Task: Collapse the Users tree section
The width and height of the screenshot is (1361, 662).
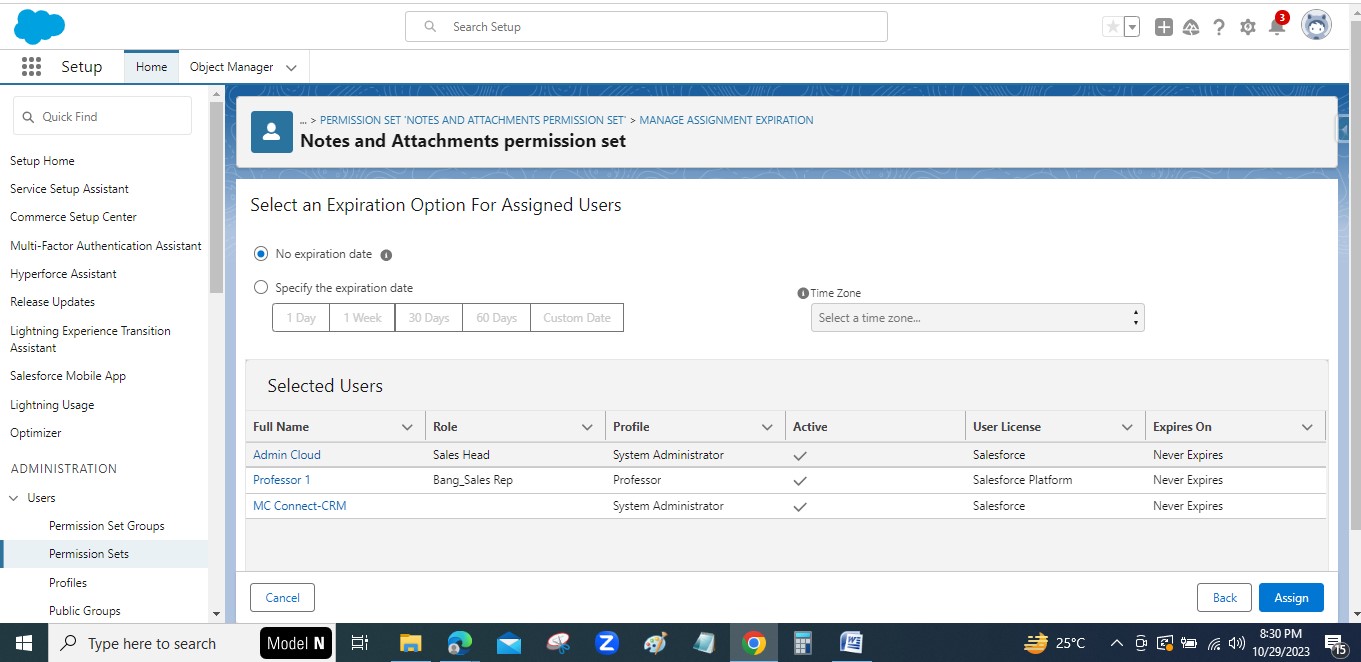Action: (x=14, y=498)
